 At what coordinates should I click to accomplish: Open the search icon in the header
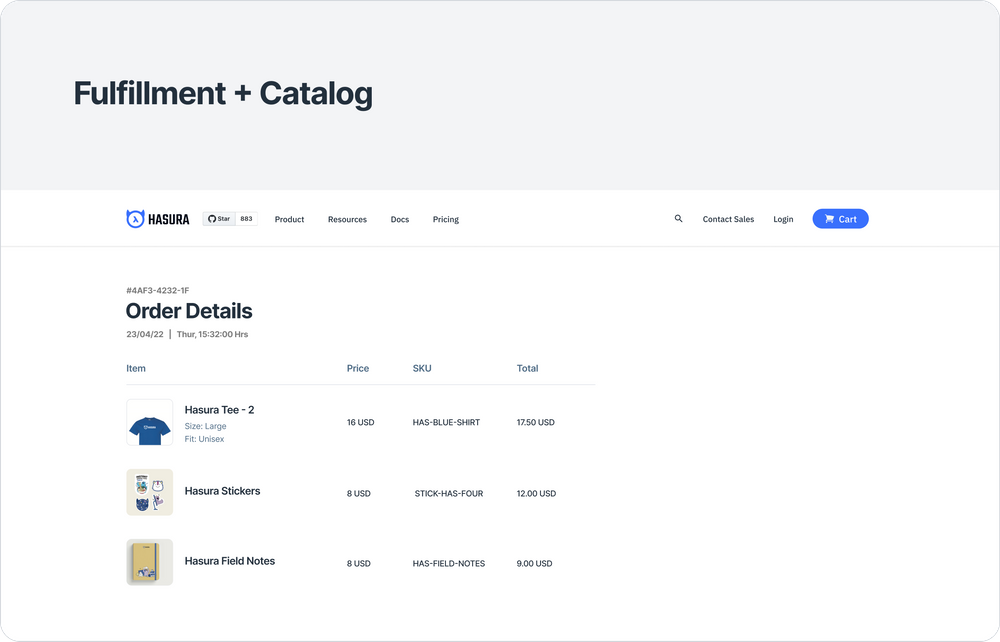679,218
